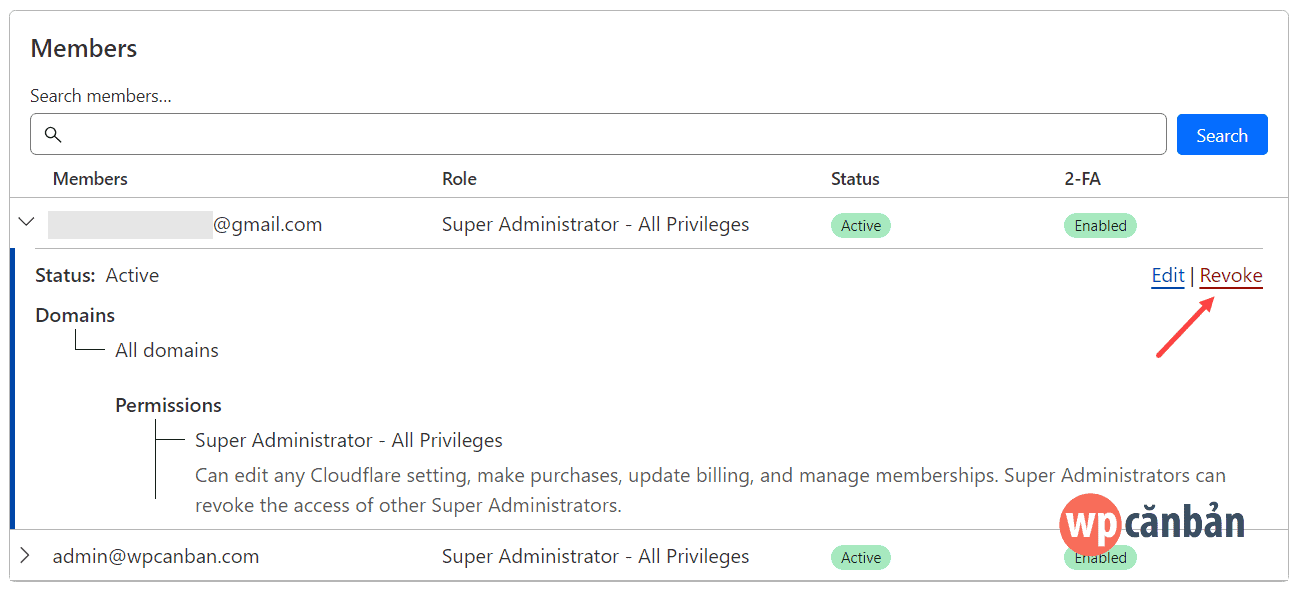Click the magnifier icon in search box

click(x=54, y=135)
